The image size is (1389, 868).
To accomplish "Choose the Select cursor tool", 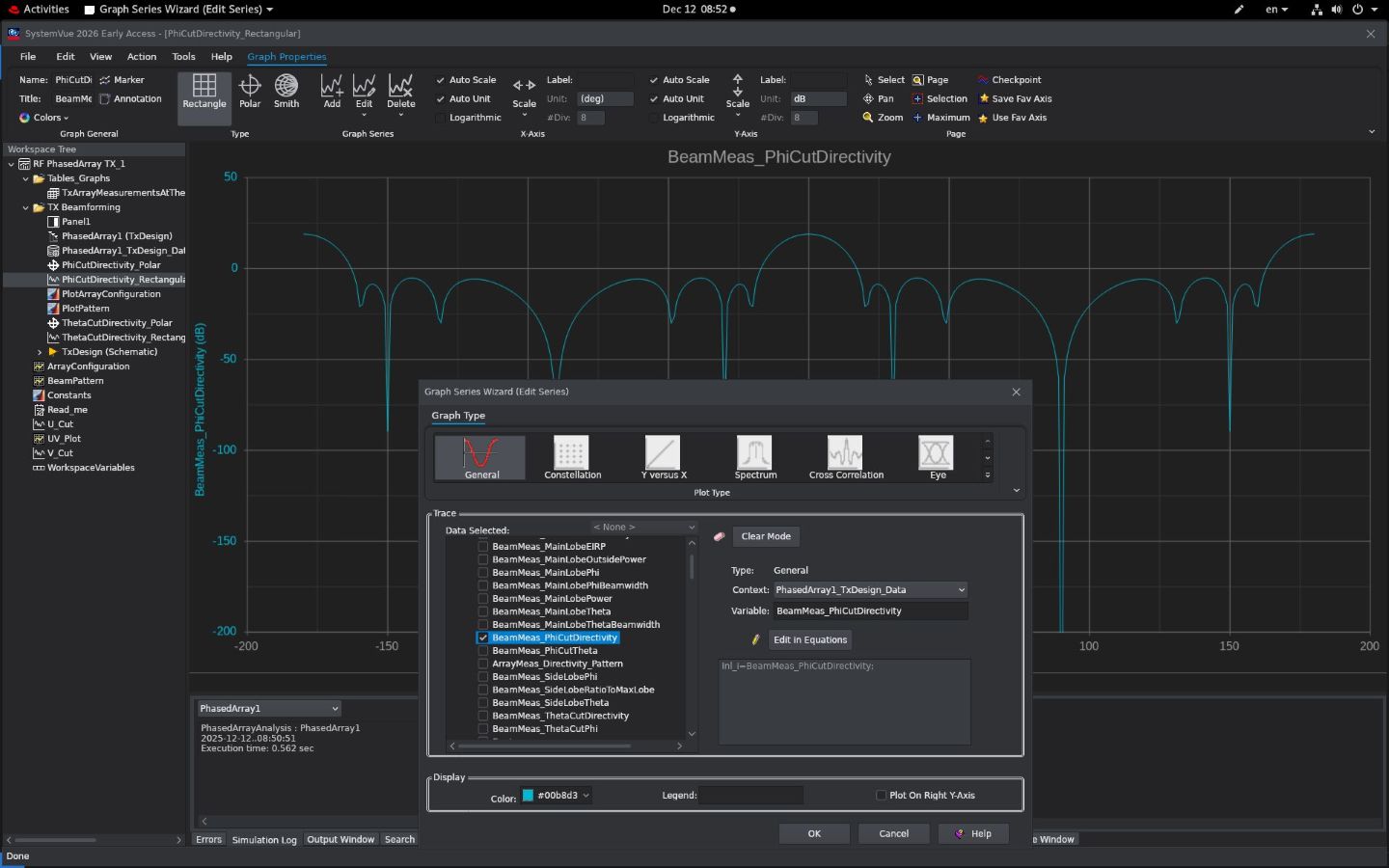I will (884, 80).
